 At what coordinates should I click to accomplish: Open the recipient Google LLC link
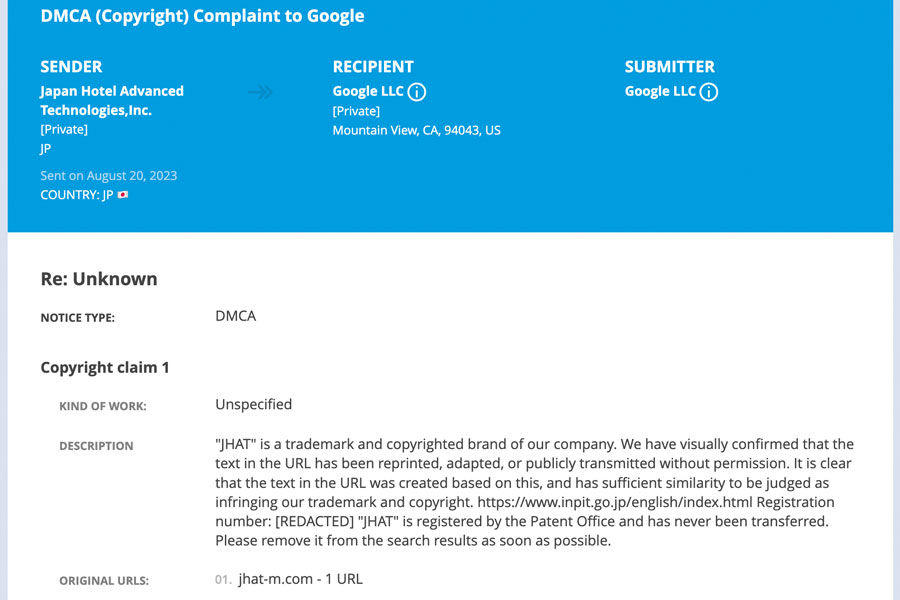coord(368,91)
